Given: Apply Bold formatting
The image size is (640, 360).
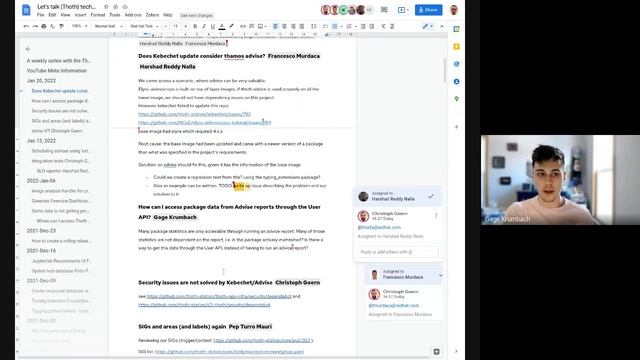Looking at the screenshot, I should tap(195, 26).
